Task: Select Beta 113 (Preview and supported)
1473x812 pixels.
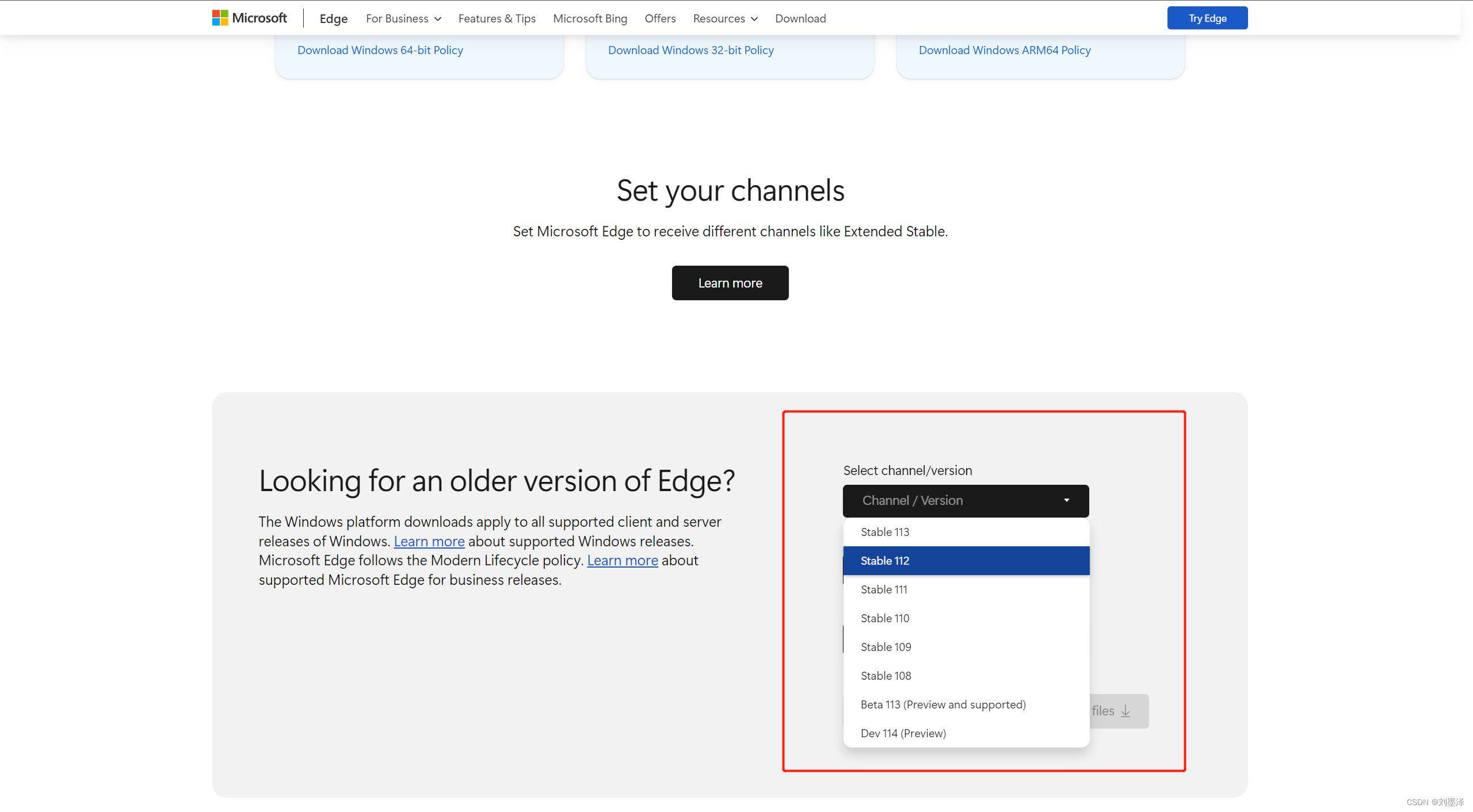Action: (x=942, y=704)
